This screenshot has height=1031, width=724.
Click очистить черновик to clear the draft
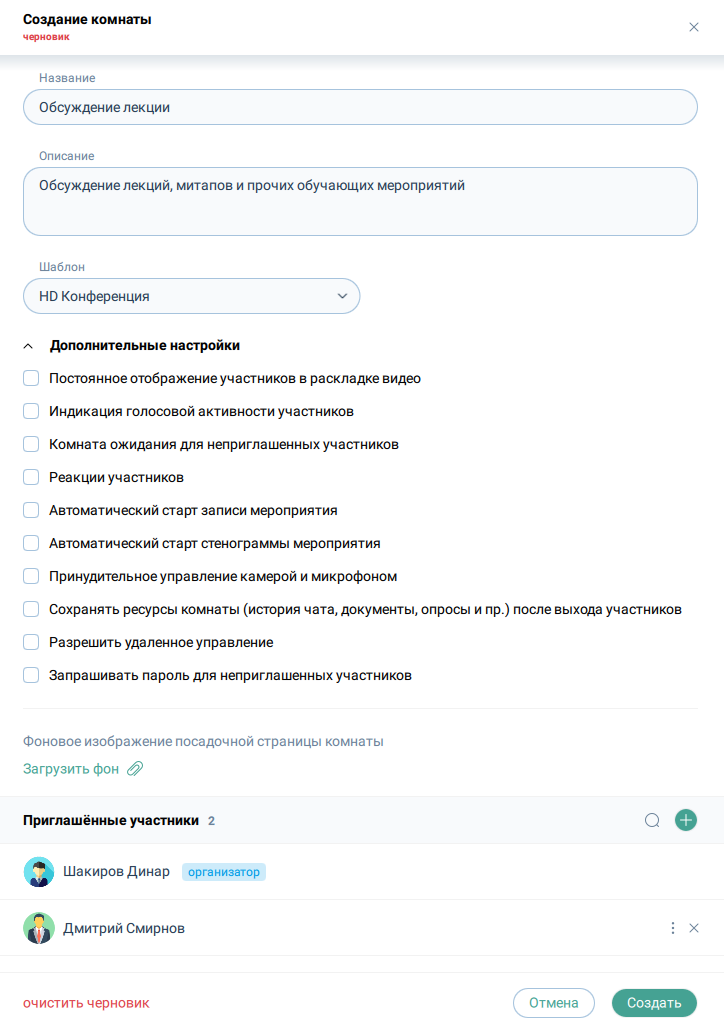pyautogui.click(x=85, y=1002)
